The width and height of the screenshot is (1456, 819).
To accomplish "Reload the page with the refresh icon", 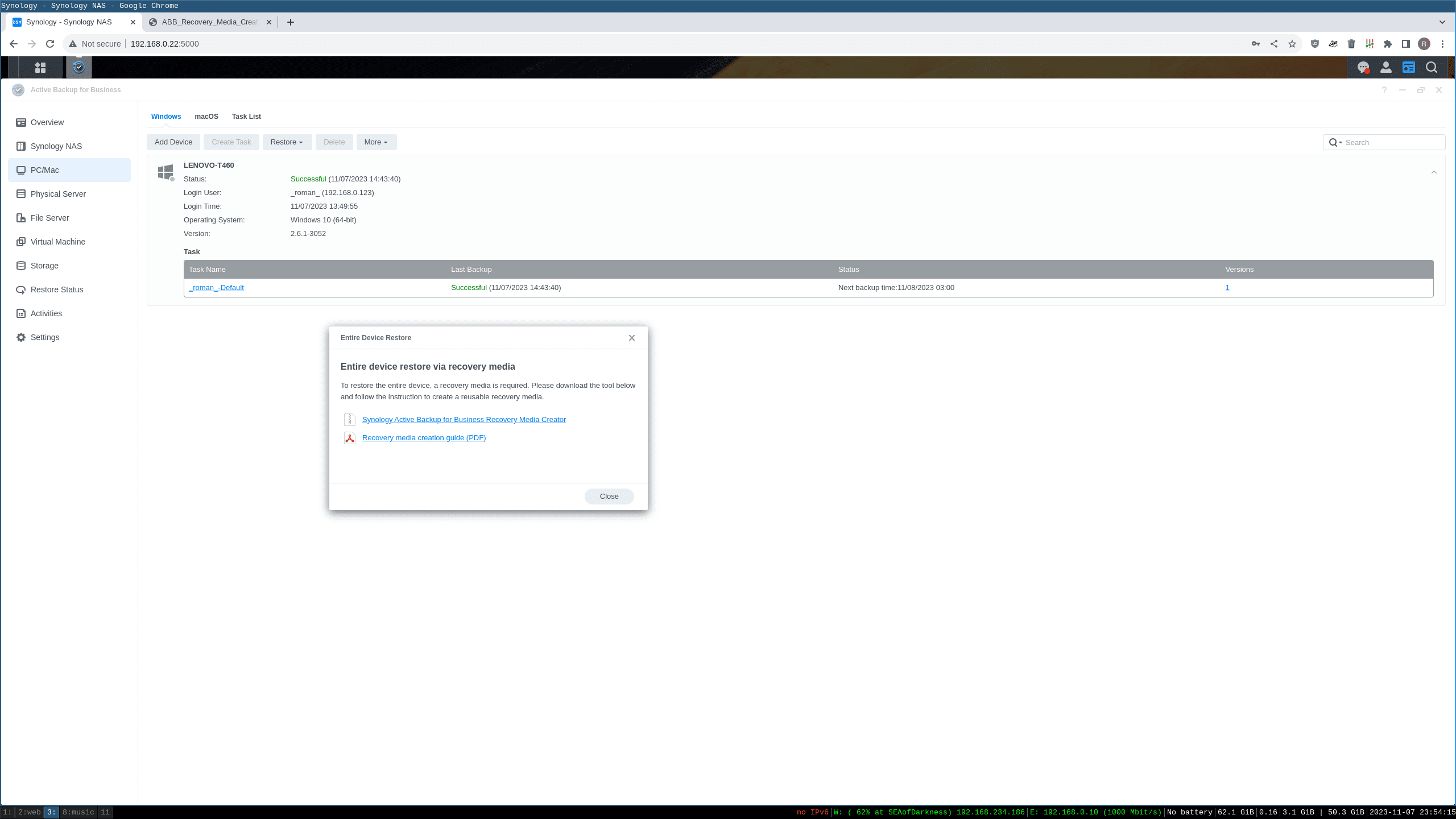I will 50,44.
